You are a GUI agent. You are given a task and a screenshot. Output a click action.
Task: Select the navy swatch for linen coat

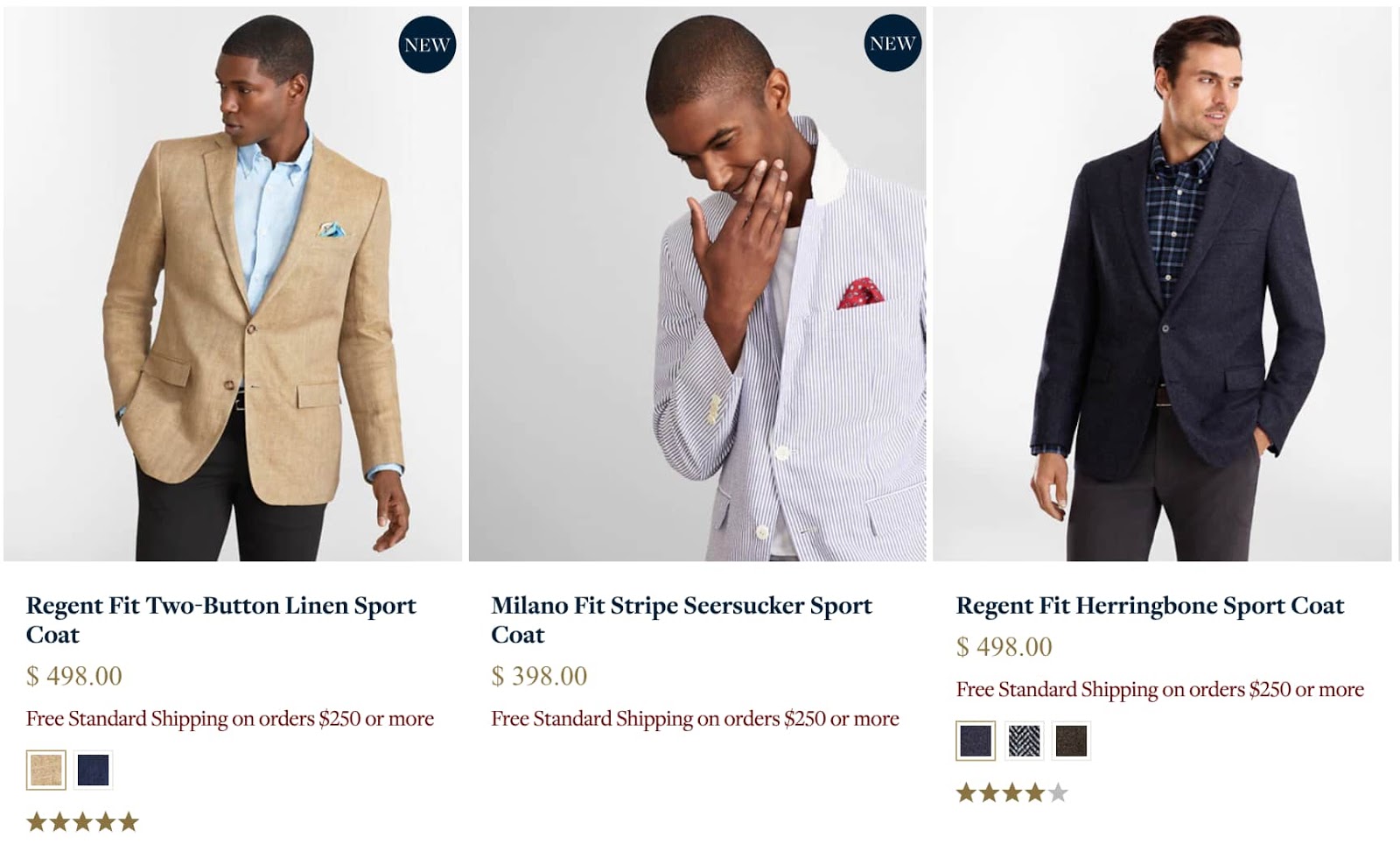click(x=93, y=770)
